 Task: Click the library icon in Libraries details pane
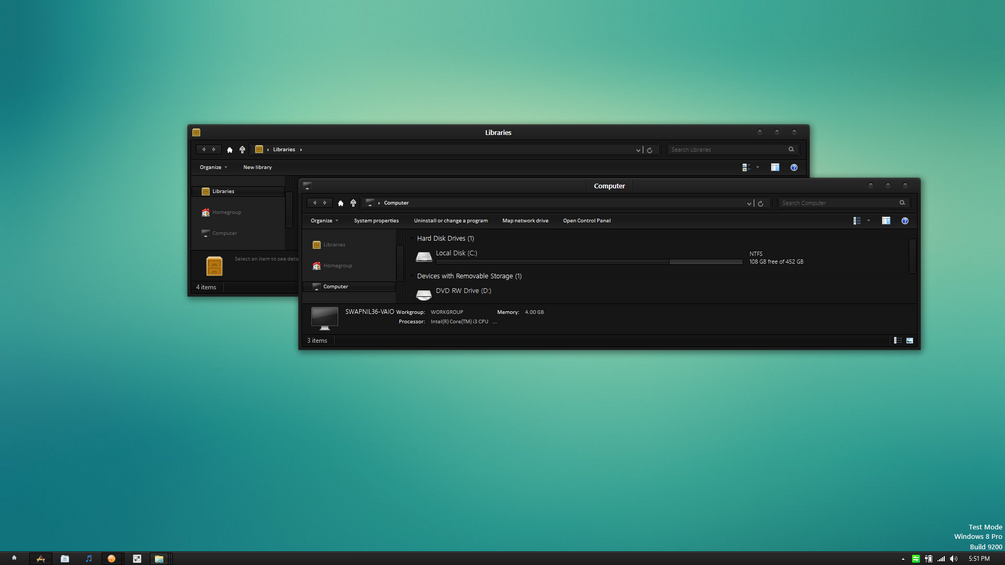click(214, 266)
